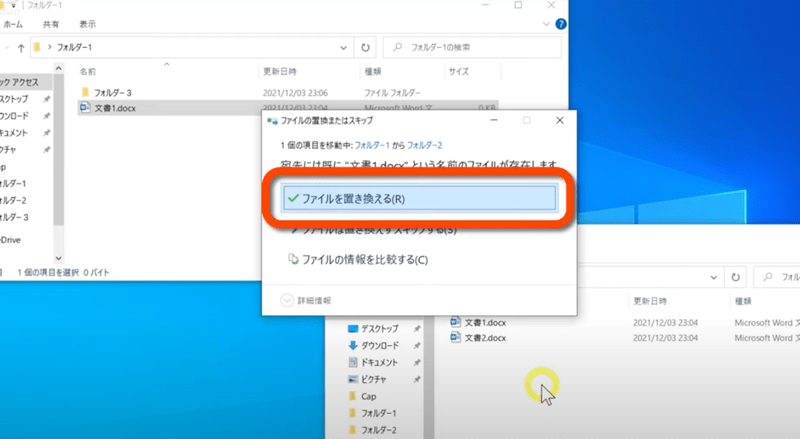
Task: Click download arrow icon beside ダウンロード in second window
Action: 353,345
